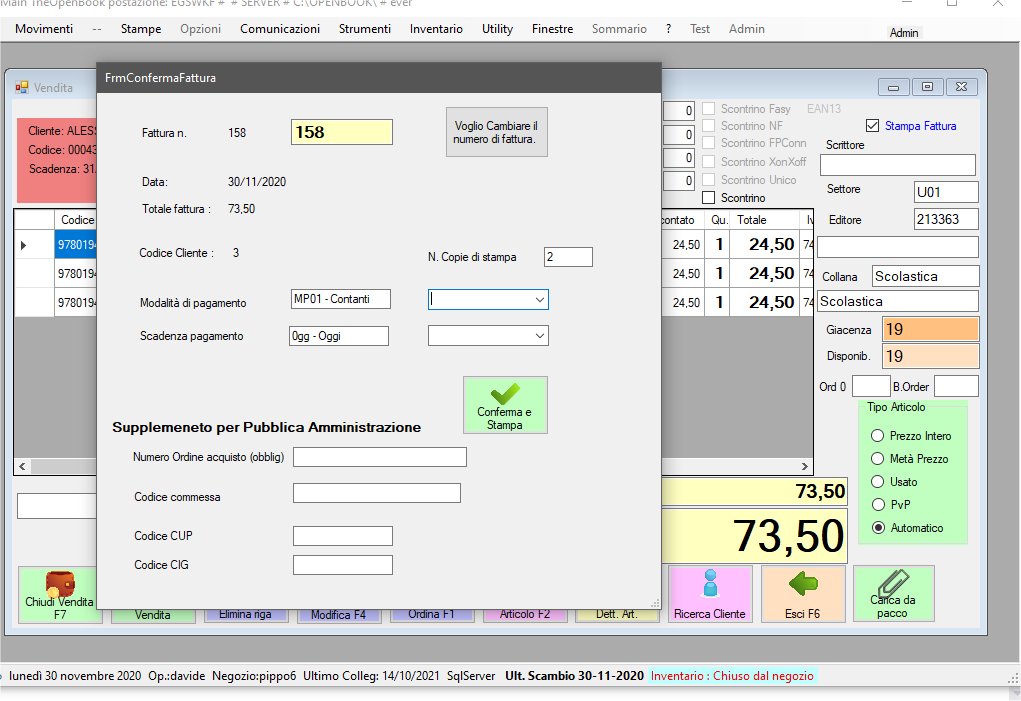This screenshot has height=701, width=1021.
Task: Open the Finestre menu
Action: coord(552,29)
